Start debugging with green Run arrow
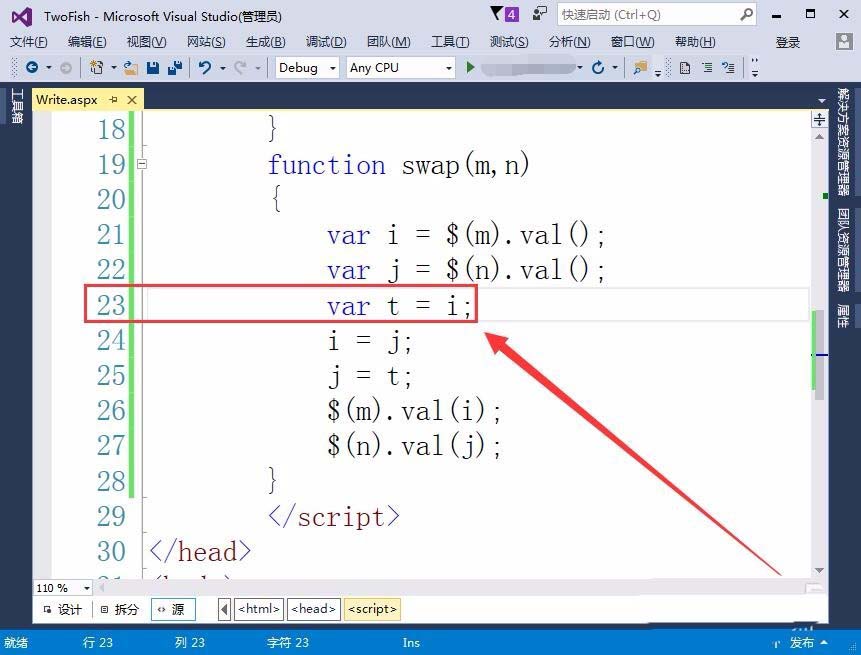The image size is (861, 655). [470, 67]
